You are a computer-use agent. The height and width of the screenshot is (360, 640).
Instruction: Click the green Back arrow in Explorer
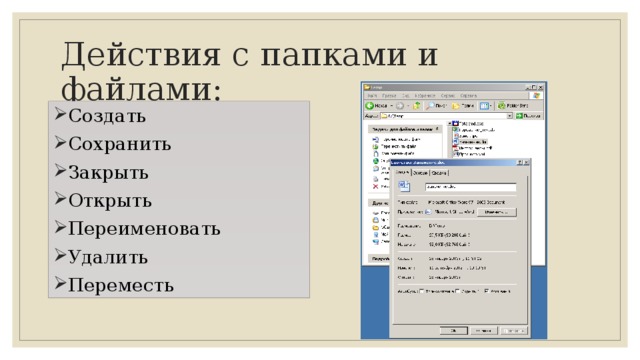point(369,106)
